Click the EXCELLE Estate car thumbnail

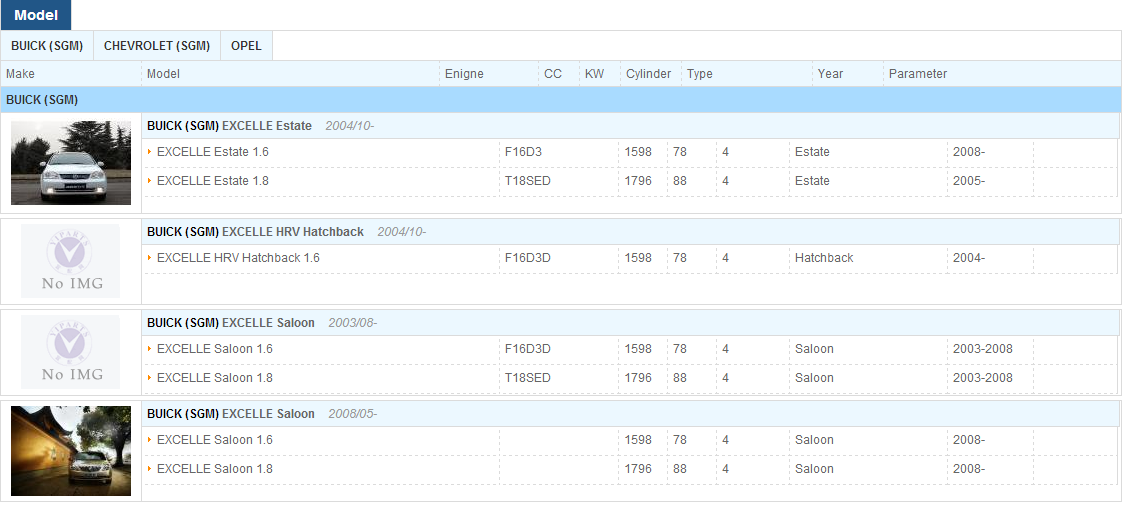point(71,163)
